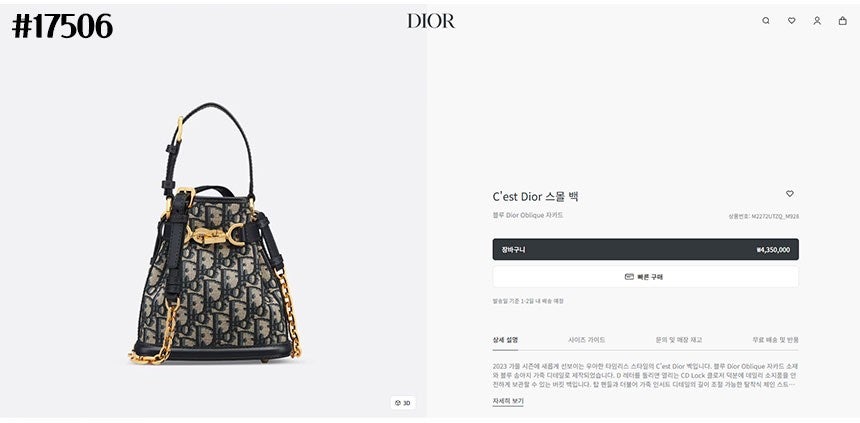
Task: Go to homepage via DIOR logo
Action: coord(431,21)
